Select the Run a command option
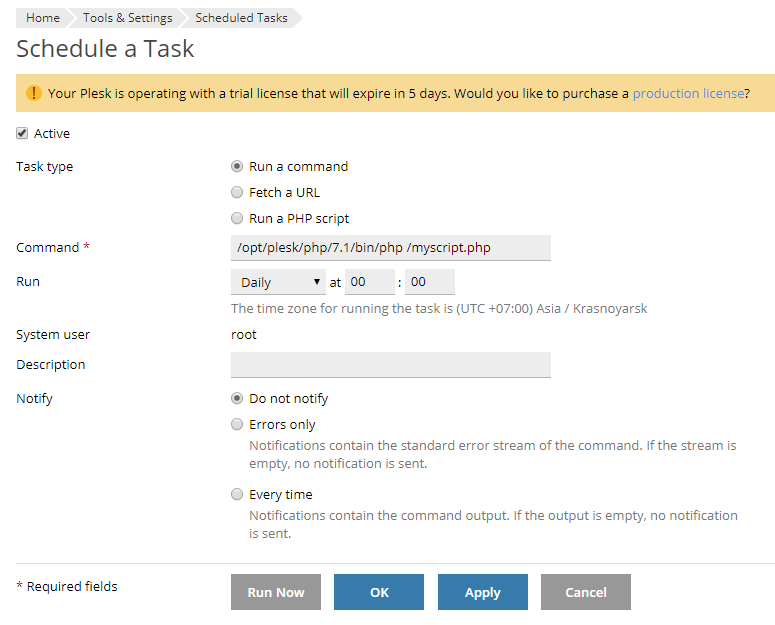Screen dimensions: 775x625 [237, 167]
